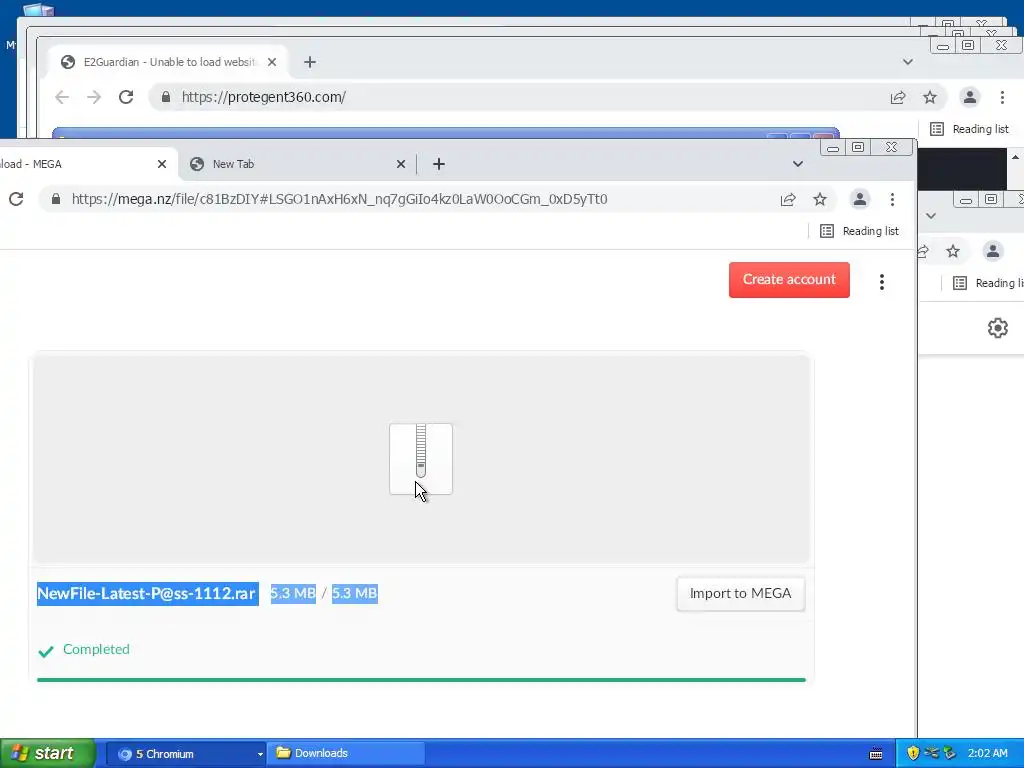Open new tab in protegent360 window

tap(310, 62)
